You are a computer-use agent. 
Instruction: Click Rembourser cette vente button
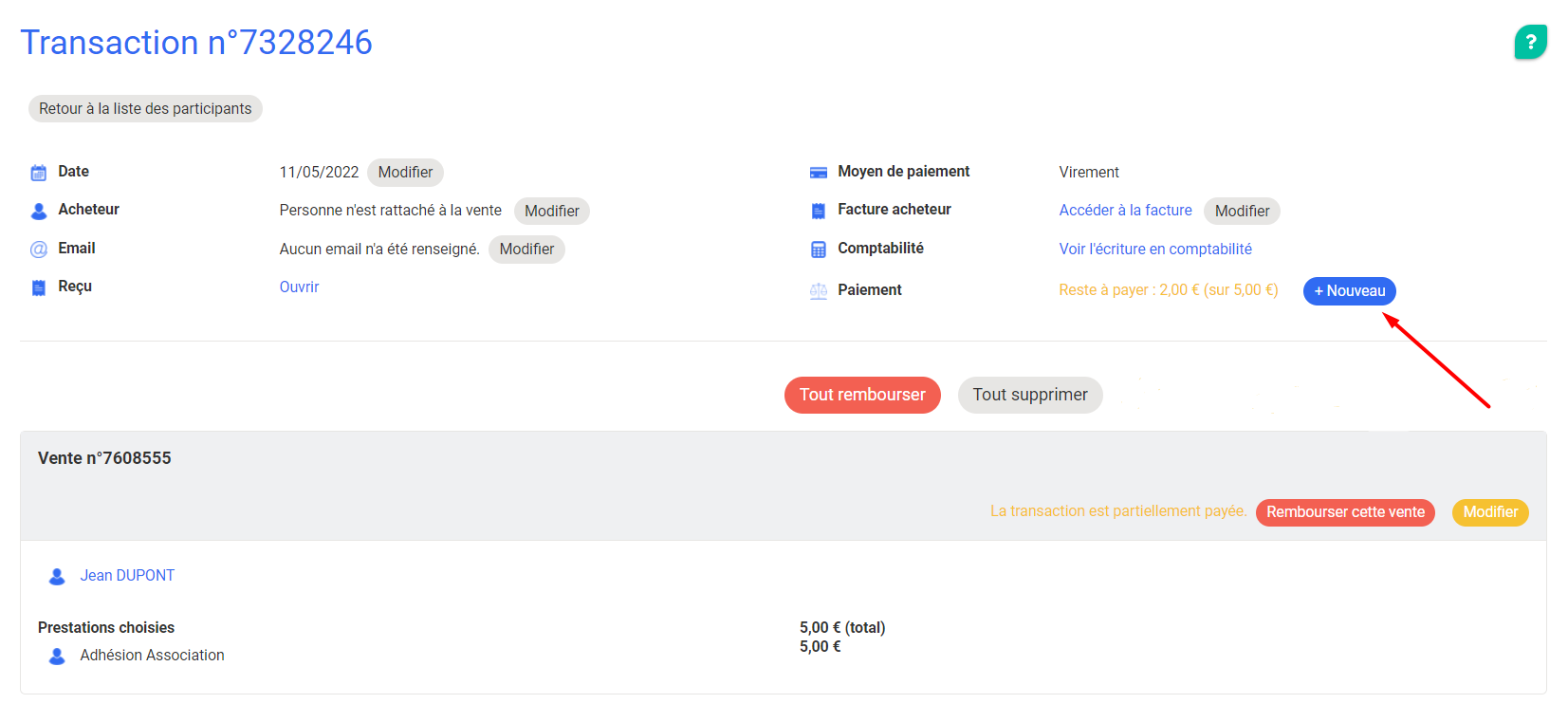coord(1345,512)
